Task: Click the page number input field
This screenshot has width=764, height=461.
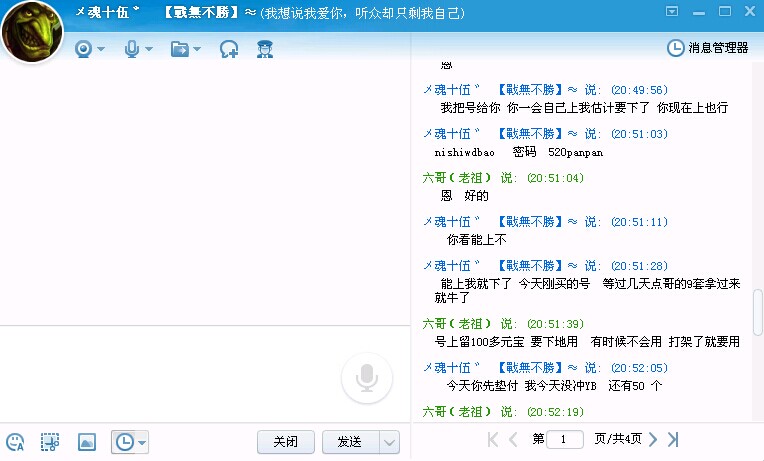Action: (x=566, y=439)
